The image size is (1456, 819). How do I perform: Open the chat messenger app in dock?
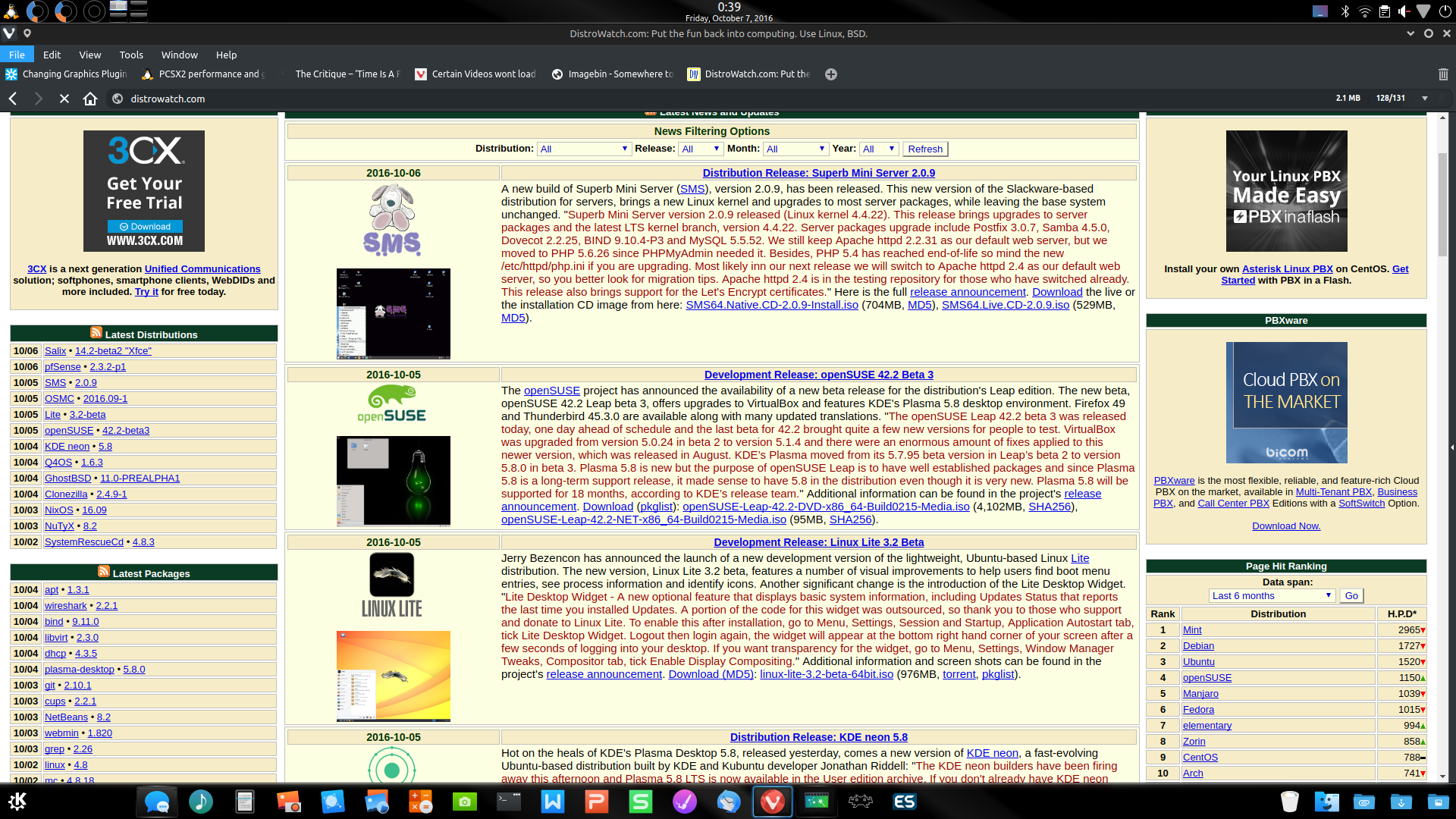click(x=157, y=802)
